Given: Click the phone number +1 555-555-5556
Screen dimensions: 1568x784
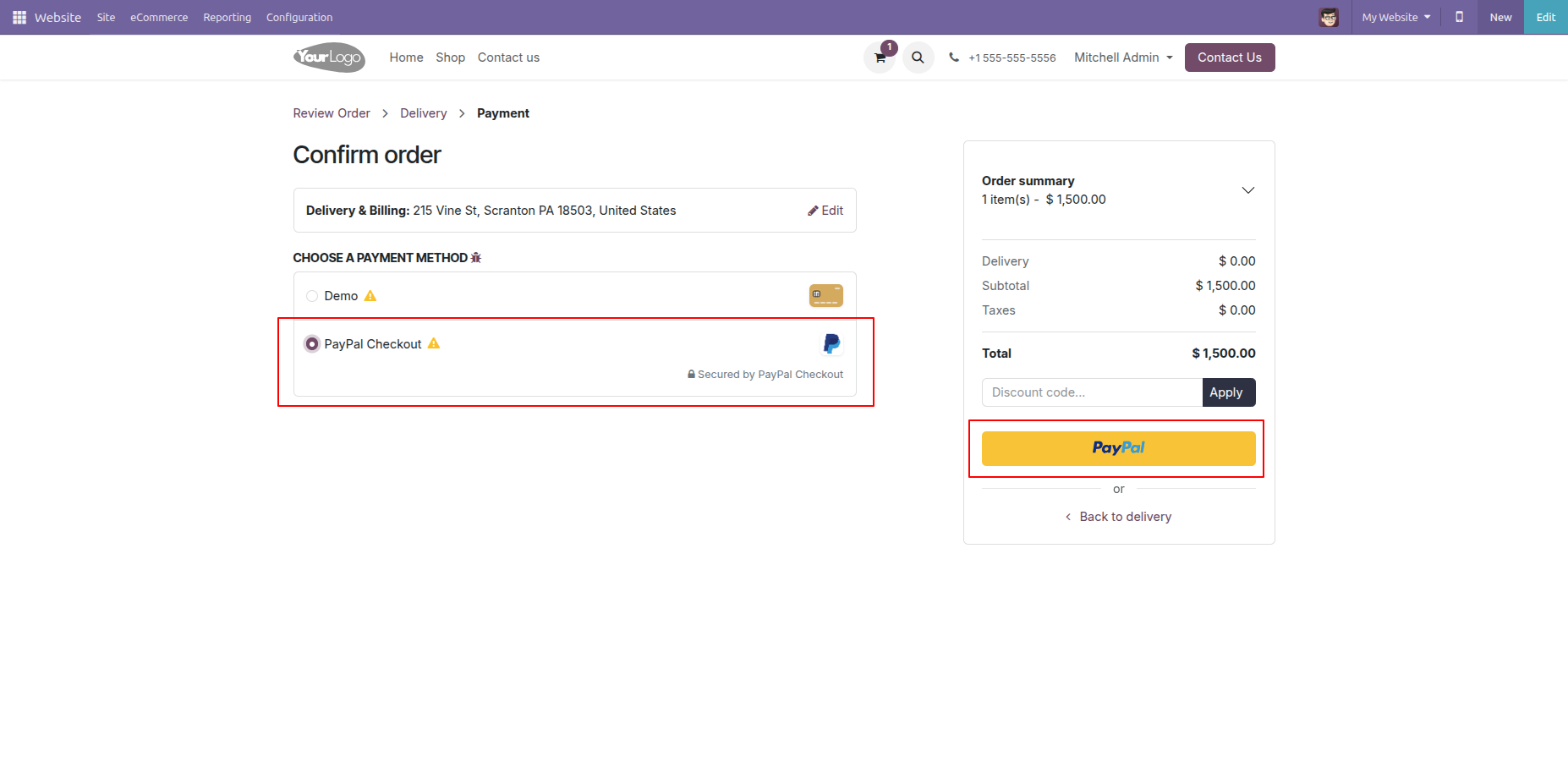Looking at the screenshot, I should (x=1012, y=58).
